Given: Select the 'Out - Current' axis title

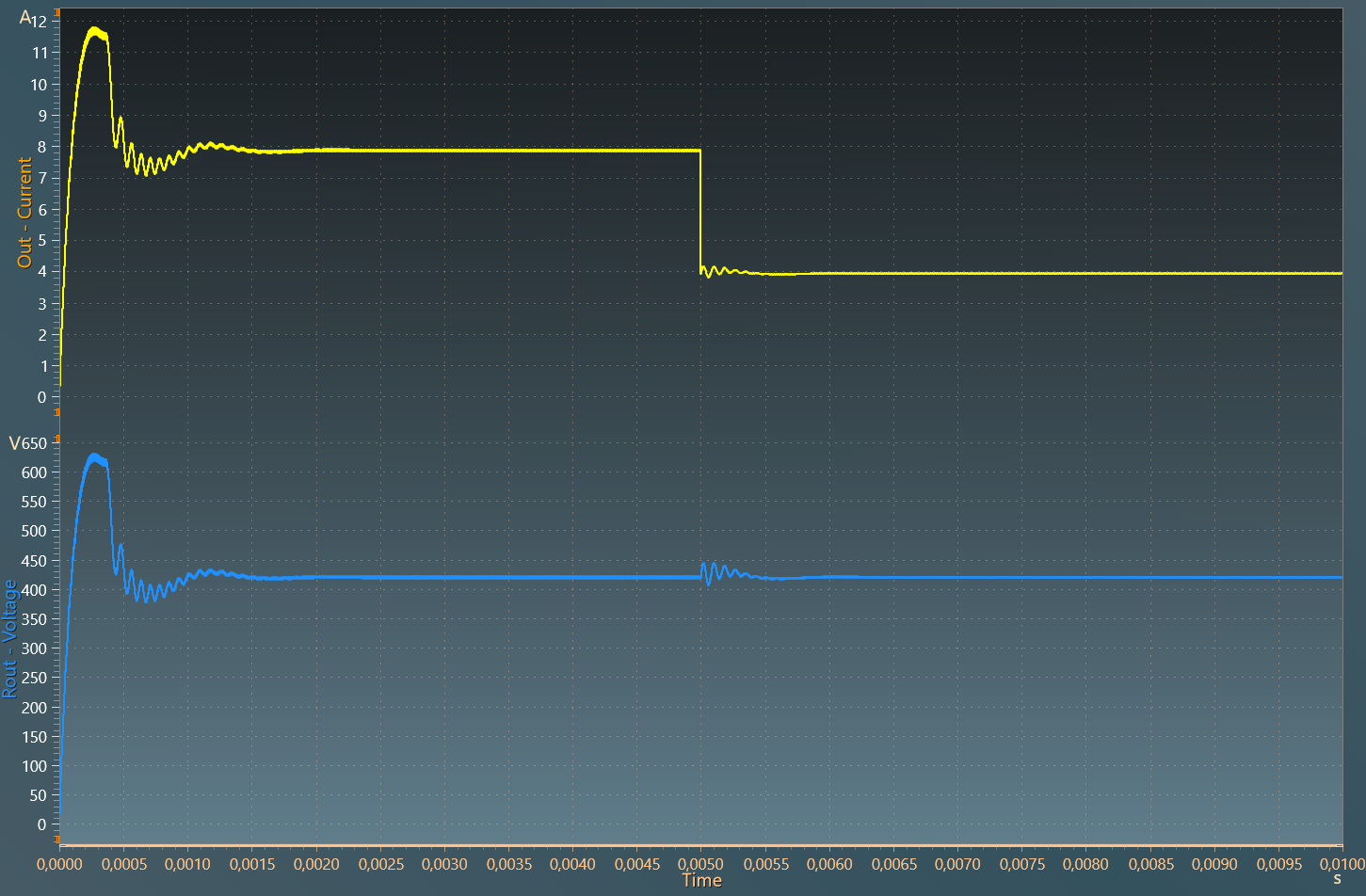Looking at the screenshot, I should pos(24,212).
